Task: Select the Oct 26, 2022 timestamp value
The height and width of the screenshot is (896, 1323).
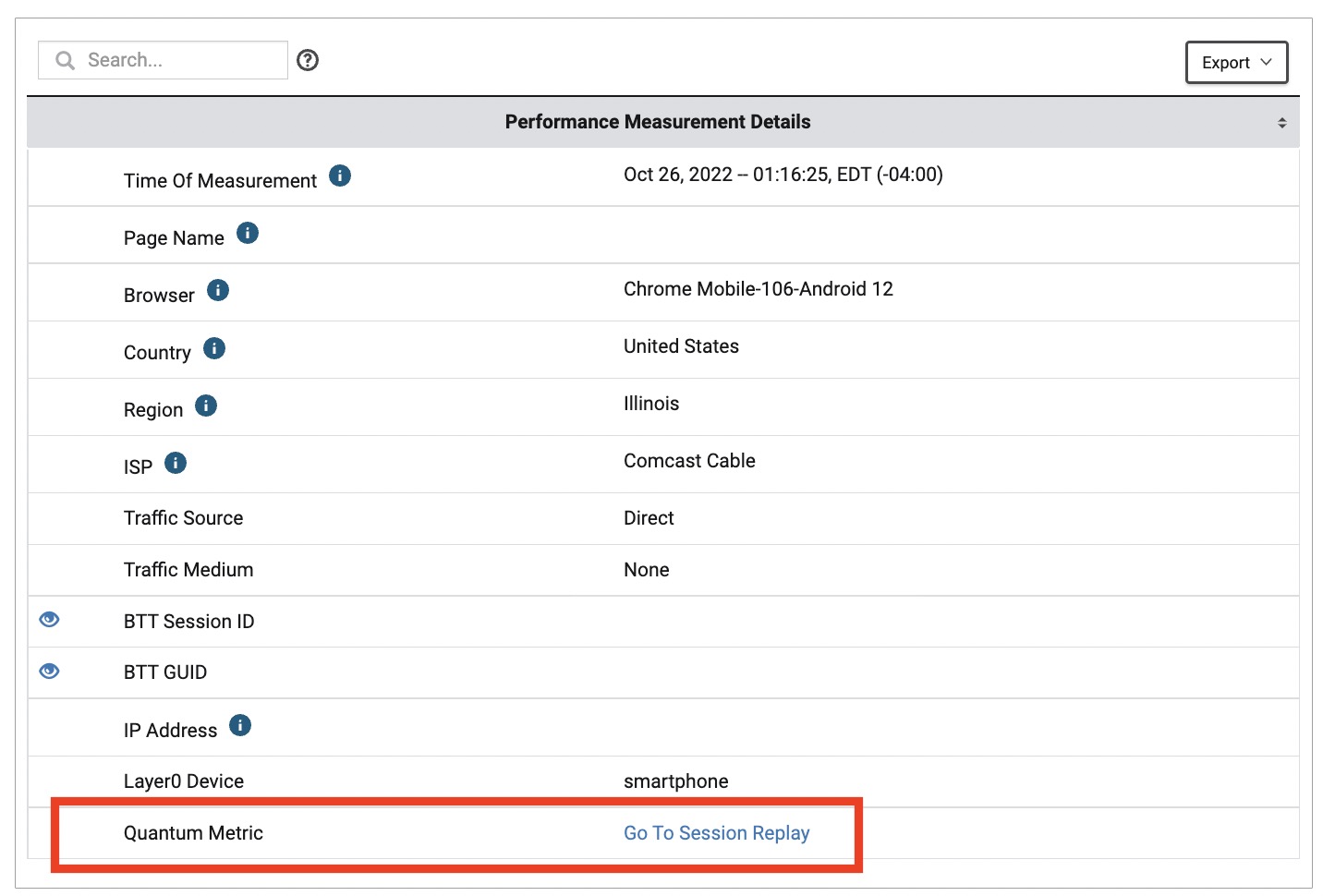Action: pyautogui.click(x=783, y=175)
